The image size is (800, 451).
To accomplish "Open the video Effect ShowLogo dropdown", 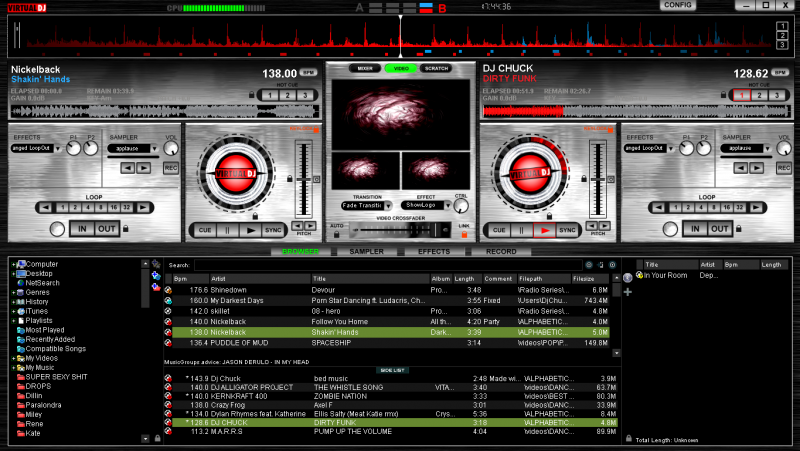I will point(447,206).
